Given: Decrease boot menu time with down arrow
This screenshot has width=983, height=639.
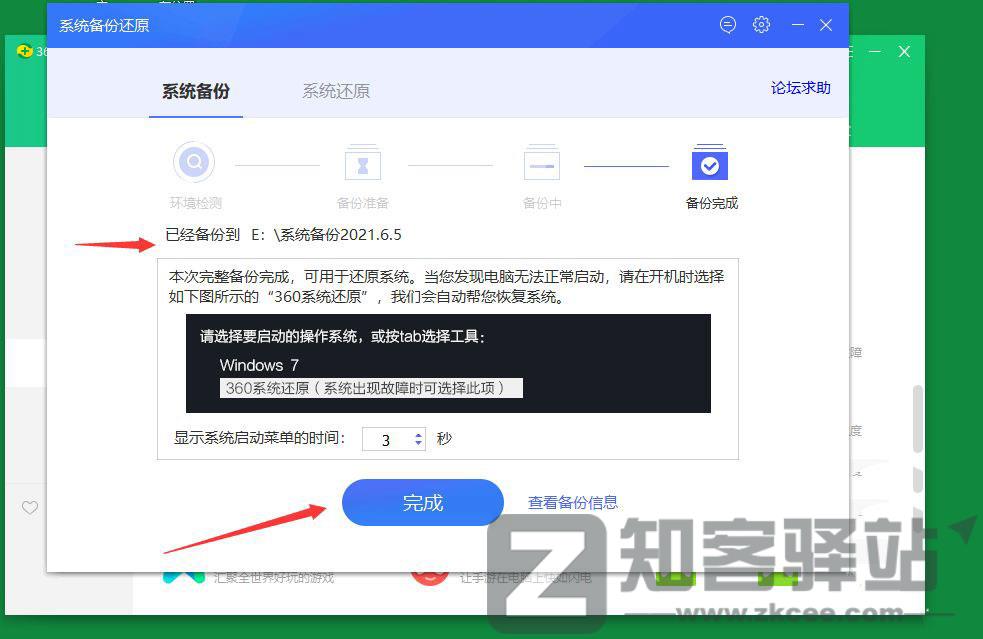Looking at the screenshot, I should [x=419, y=443].
